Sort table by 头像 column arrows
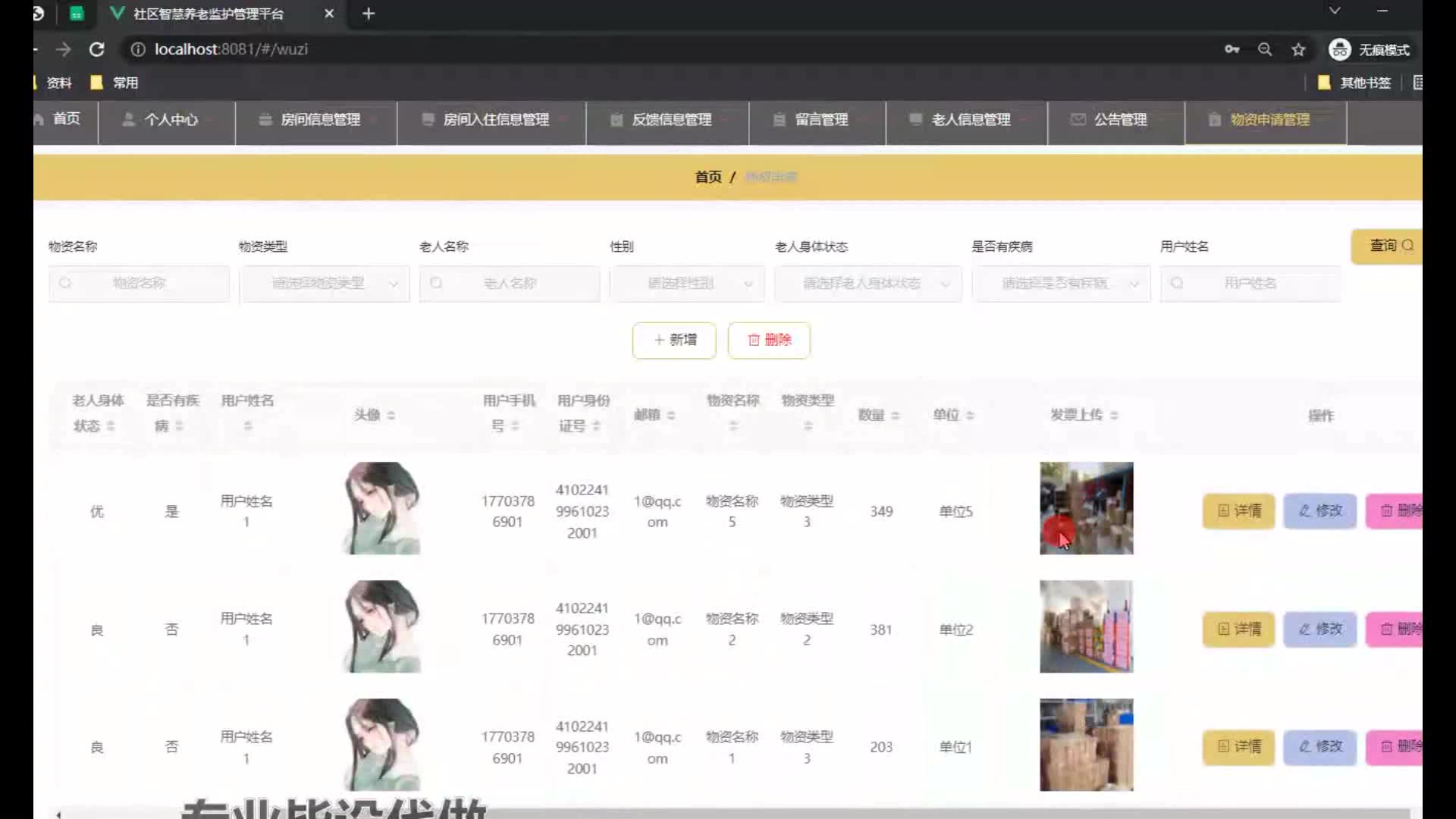The image size is (1456, 819). click(x=391, y=416)
